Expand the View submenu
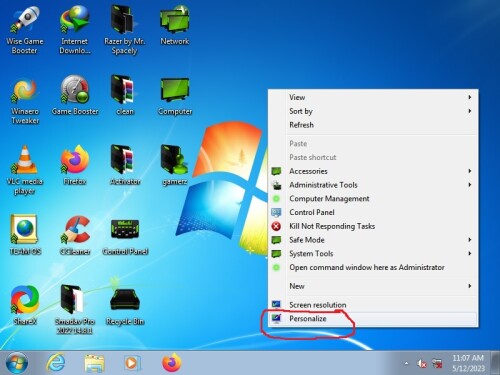 [x=373, y=97]
